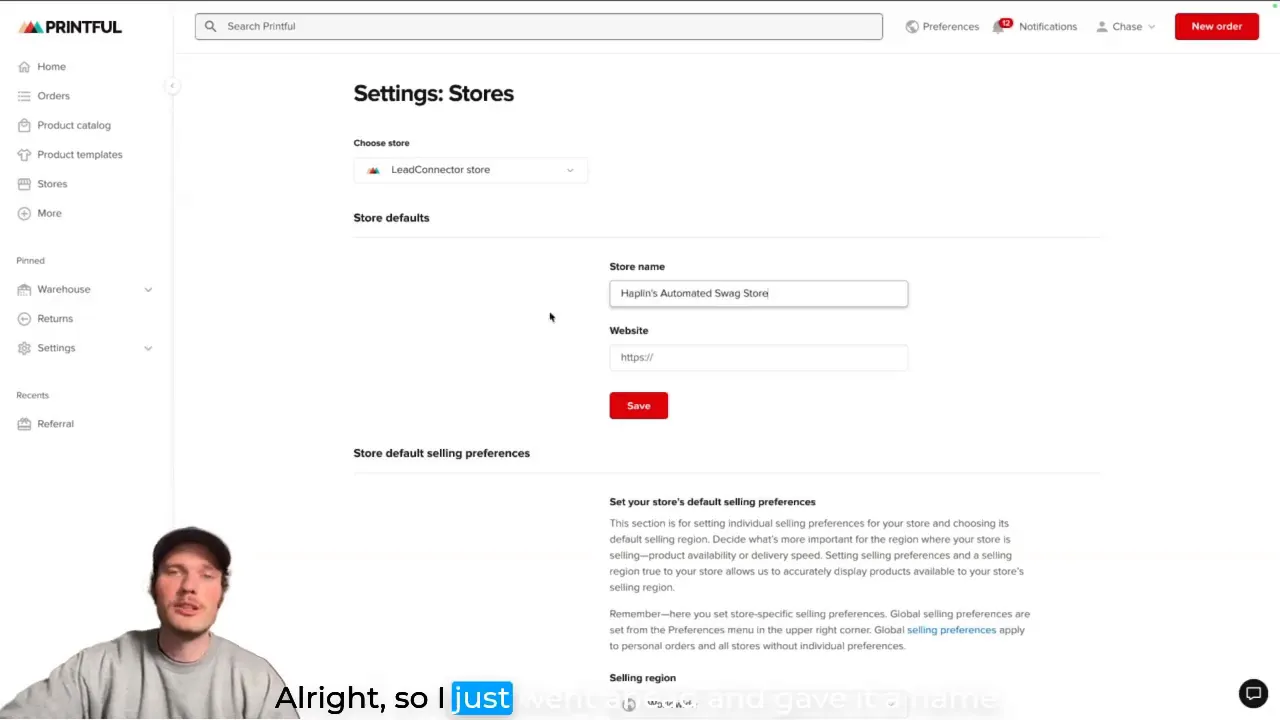Open the Chase account dropdown arrow
1280x720 pixels.
pyautogui.click(x=1151, y=27)
